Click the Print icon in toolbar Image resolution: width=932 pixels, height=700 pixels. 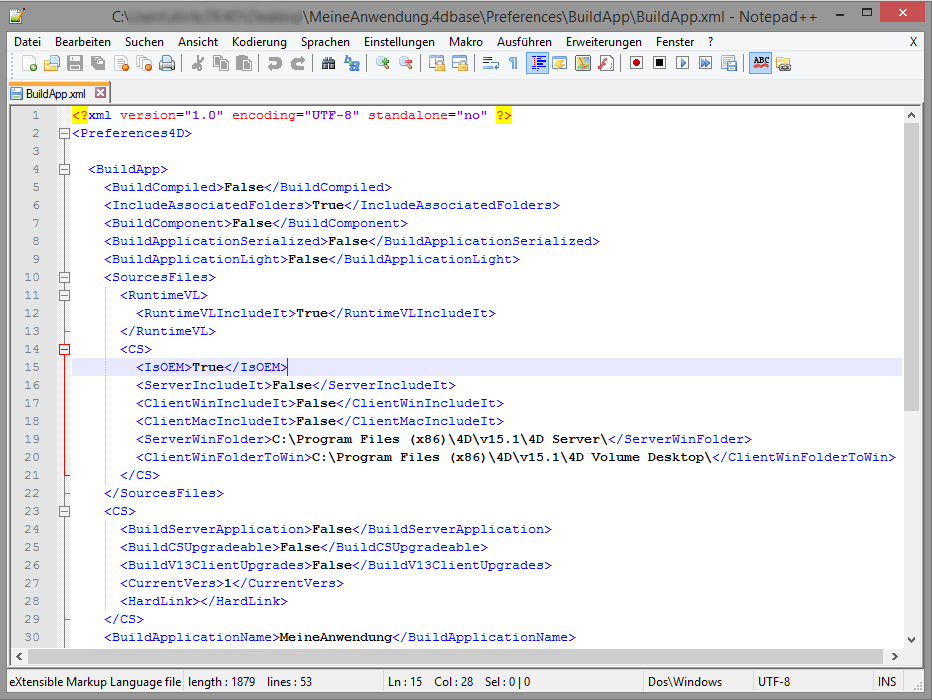[167, 63]
